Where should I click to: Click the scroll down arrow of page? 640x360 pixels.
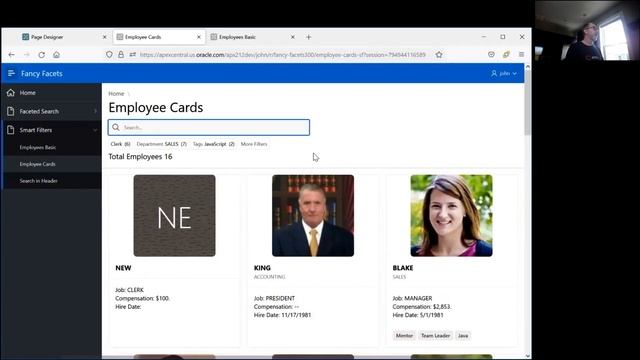pos(527,356)
